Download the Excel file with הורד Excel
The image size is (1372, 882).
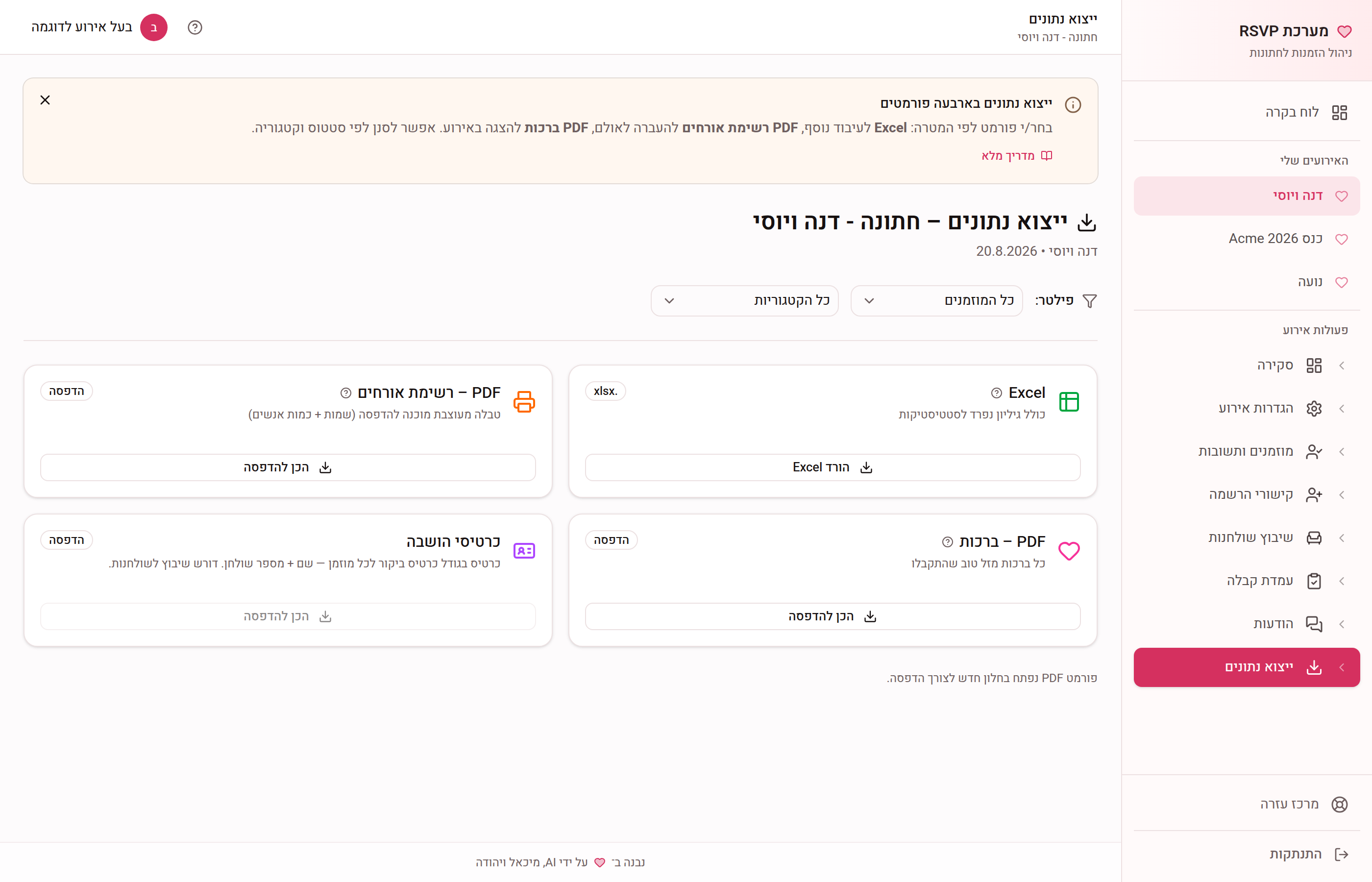pyautogui.click(x=833, y=467)
